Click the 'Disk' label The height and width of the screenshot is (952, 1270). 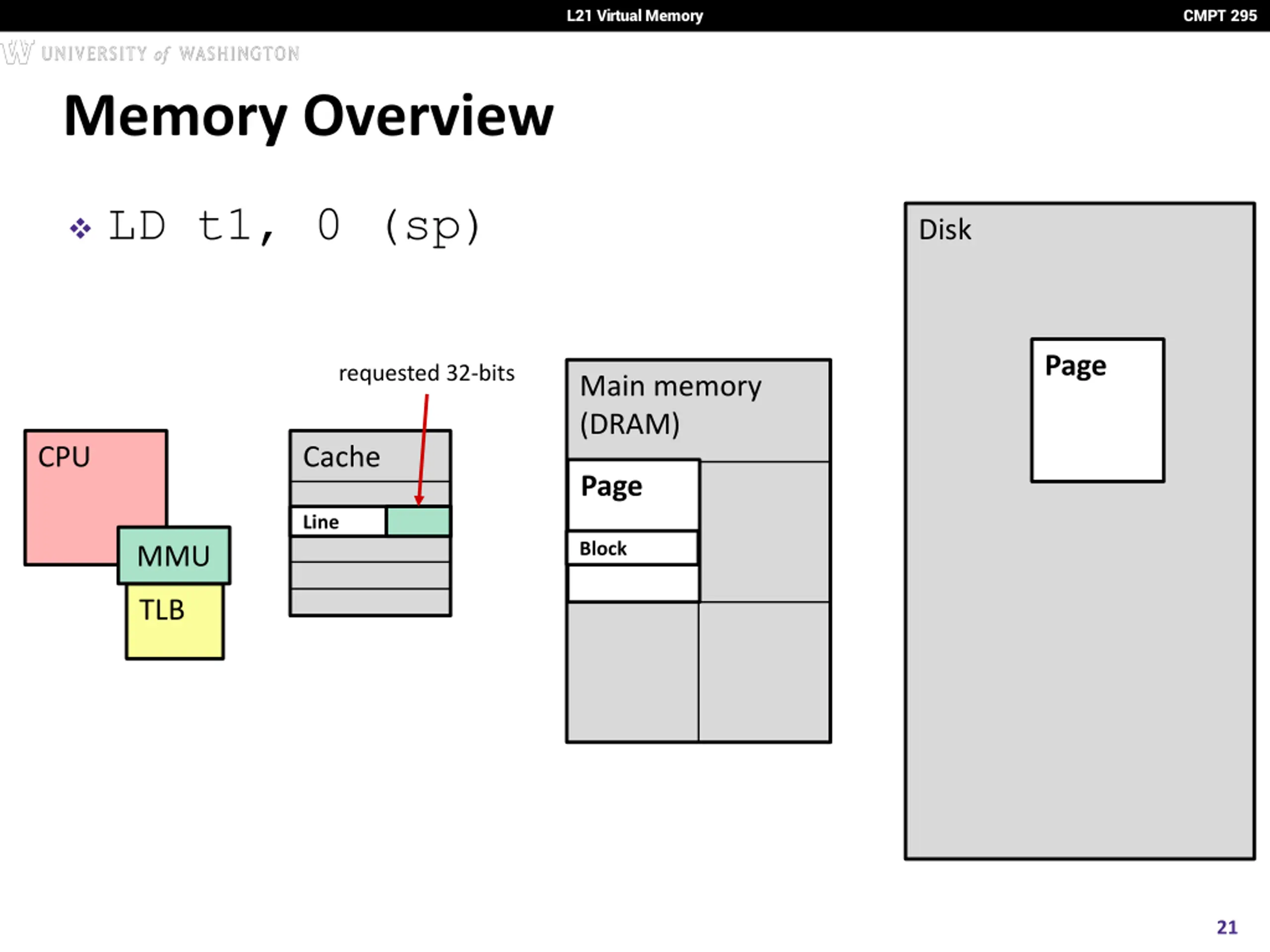click(x=945, y=230)
